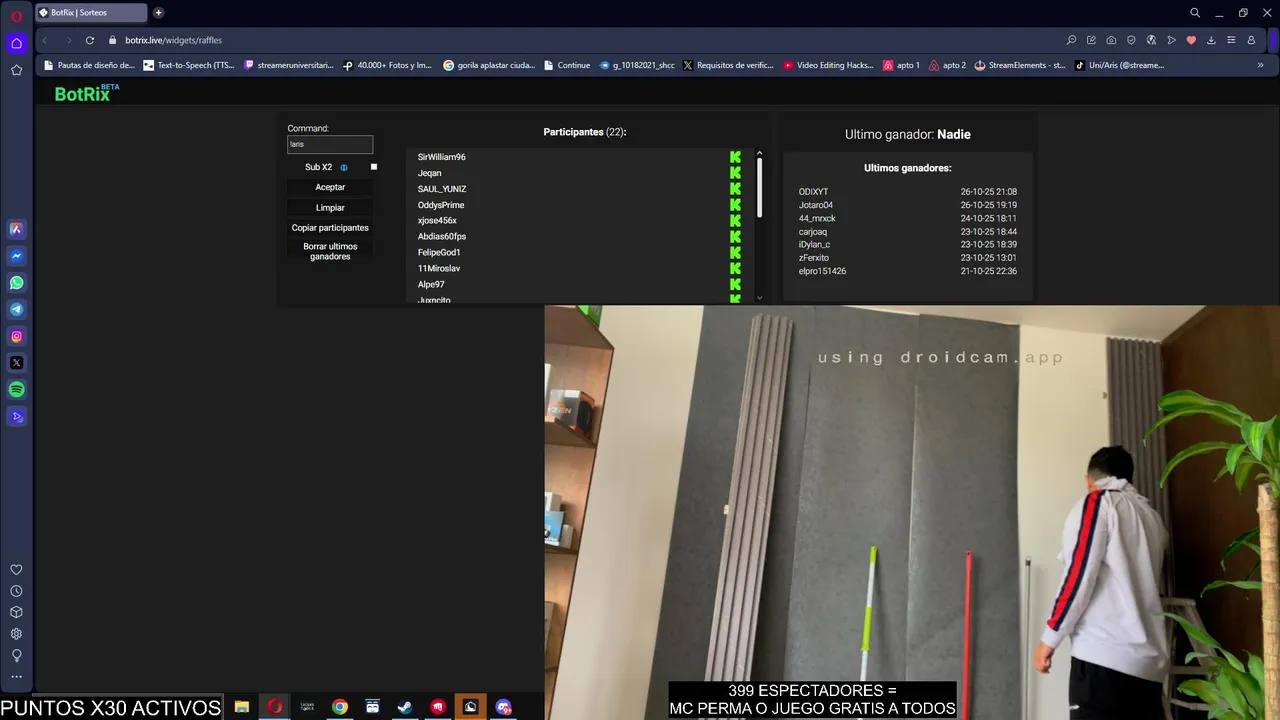Arrow up on the participants list scrollbar
1280x720 pixels.
(759, 154)
